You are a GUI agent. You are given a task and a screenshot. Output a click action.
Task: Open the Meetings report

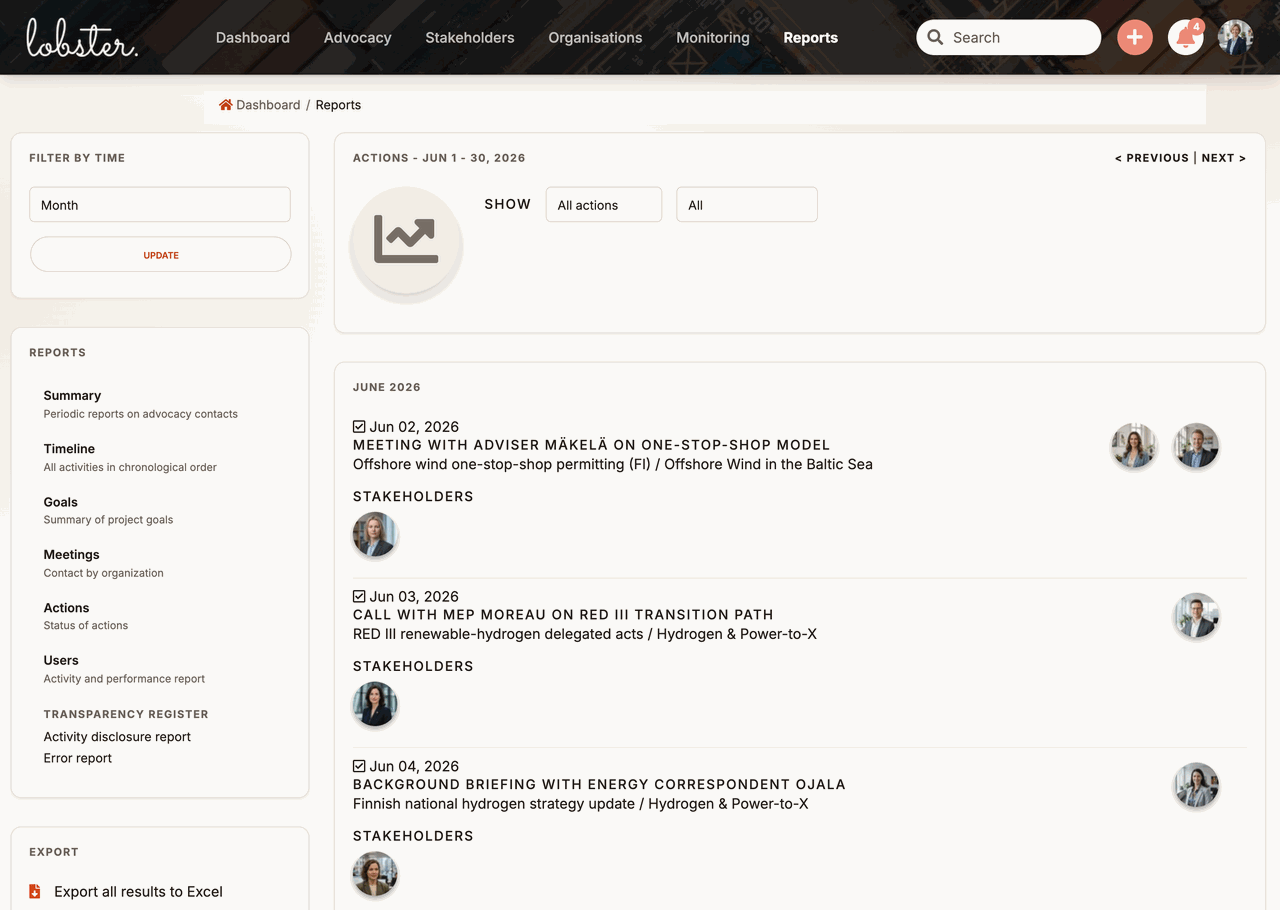pos(71,555)
